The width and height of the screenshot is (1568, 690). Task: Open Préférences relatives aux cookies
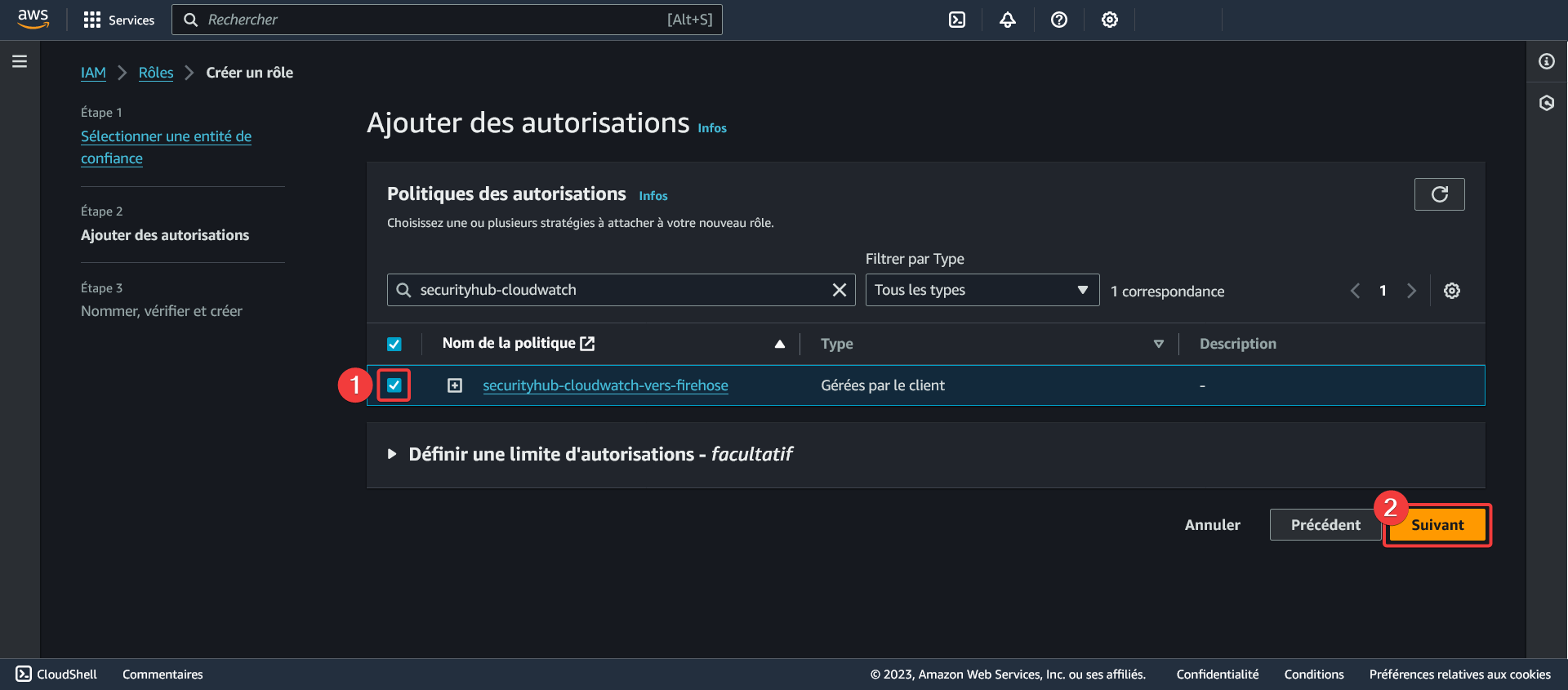(x=1460, y=674)
